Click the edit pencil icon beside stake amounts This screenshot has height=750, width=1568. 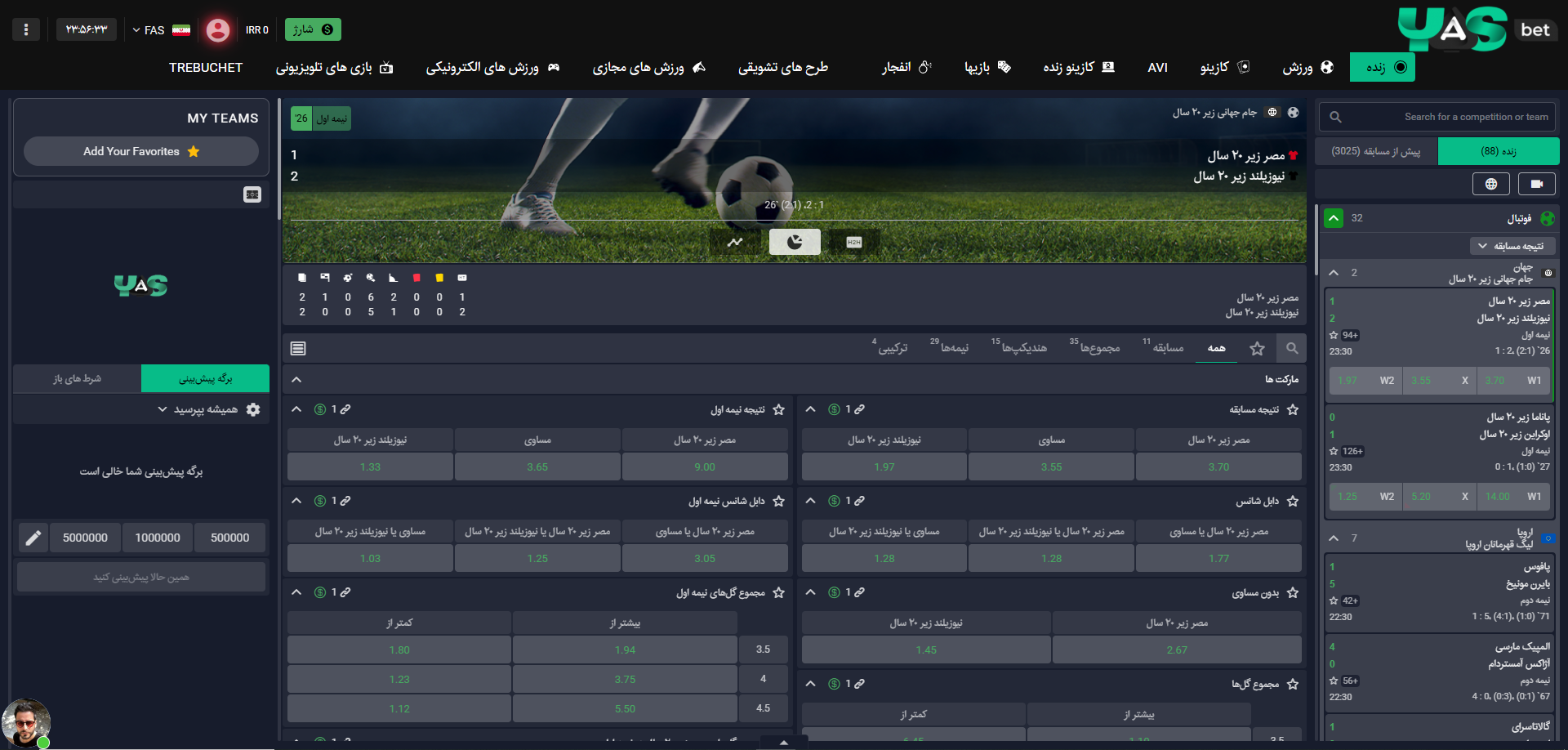point(33,538)
